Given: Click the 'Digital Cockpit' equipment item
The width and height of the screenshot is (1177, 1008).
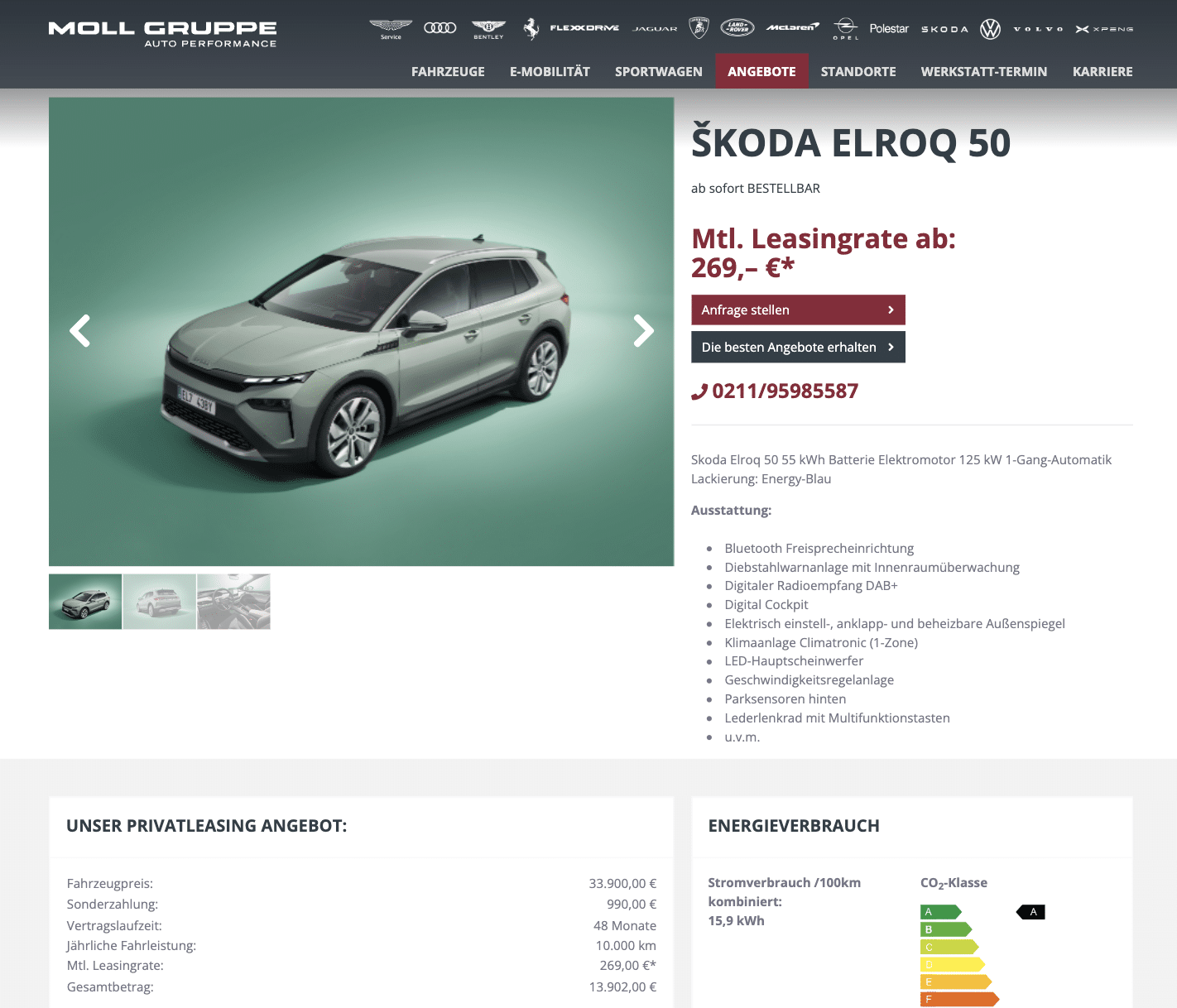Looking at the screenshot, I should (x=766, y=604).
